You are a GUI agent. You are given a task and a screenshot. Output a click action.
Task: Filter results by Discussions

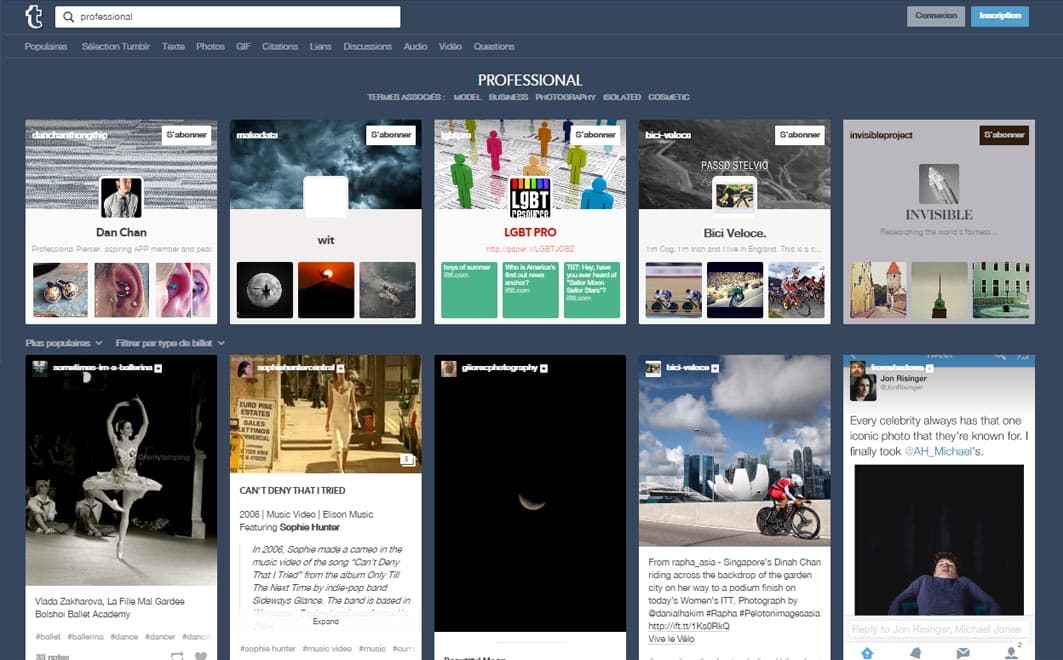tap(367, 47)
